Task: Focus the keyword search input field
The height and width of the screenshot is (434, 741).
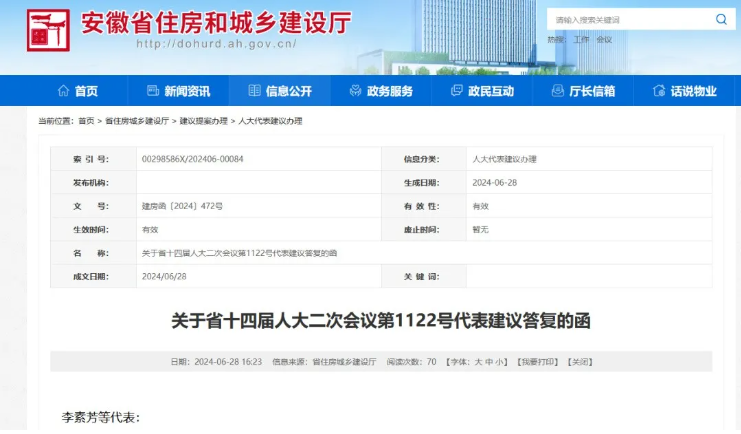Action: (x=625, y=20)
